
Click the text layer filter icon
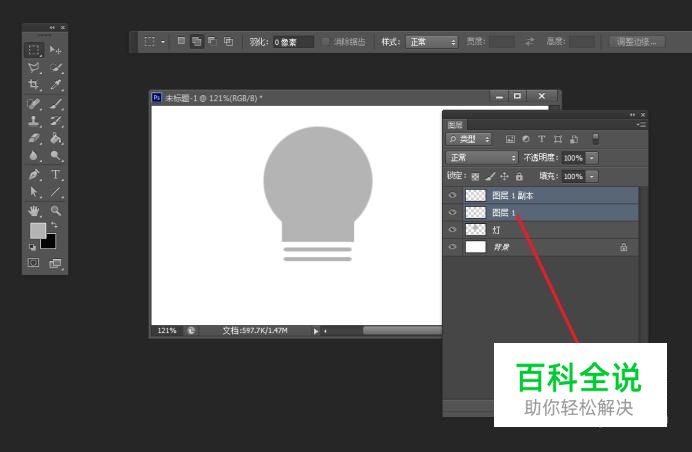point(541,139)
